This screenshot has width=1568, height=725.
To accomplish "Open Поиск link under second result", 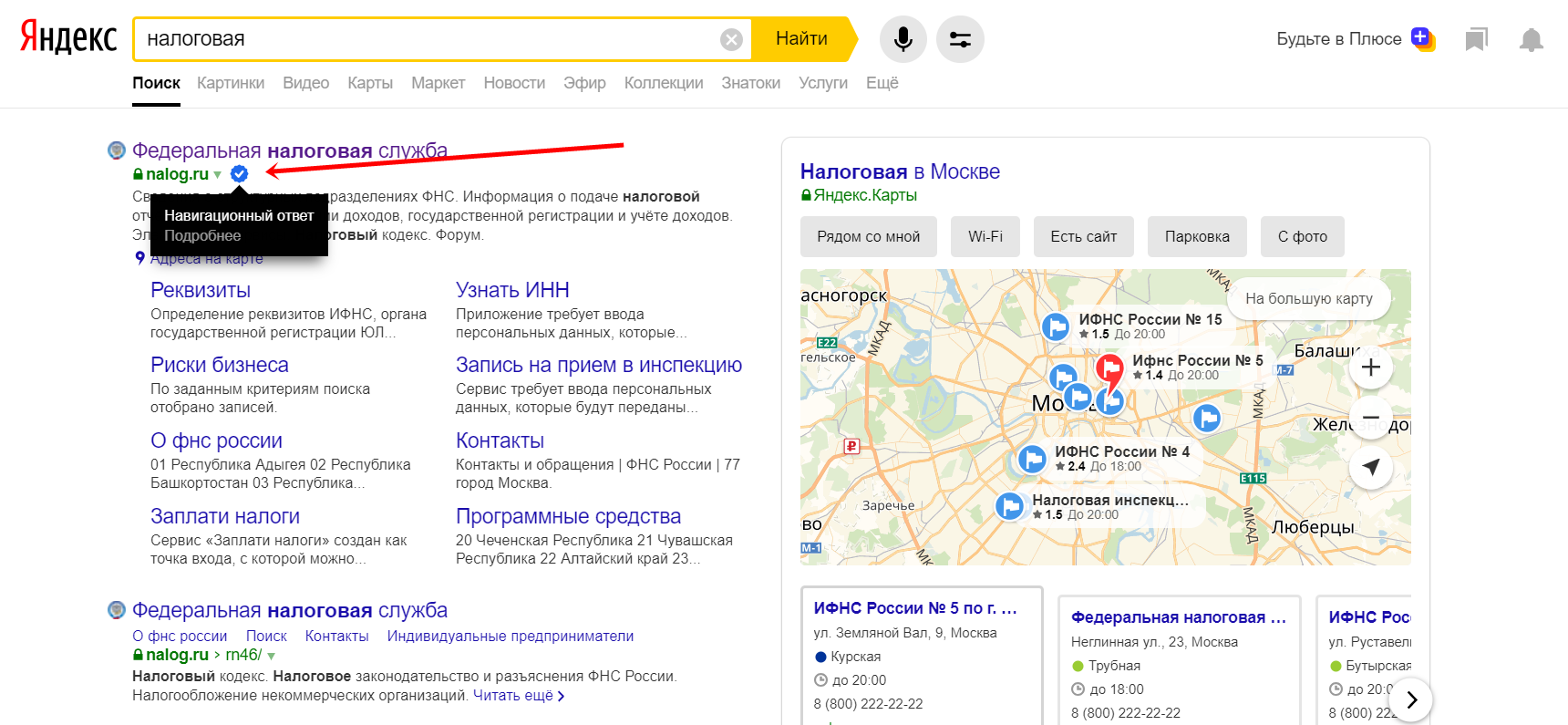I will coord(266,636).
